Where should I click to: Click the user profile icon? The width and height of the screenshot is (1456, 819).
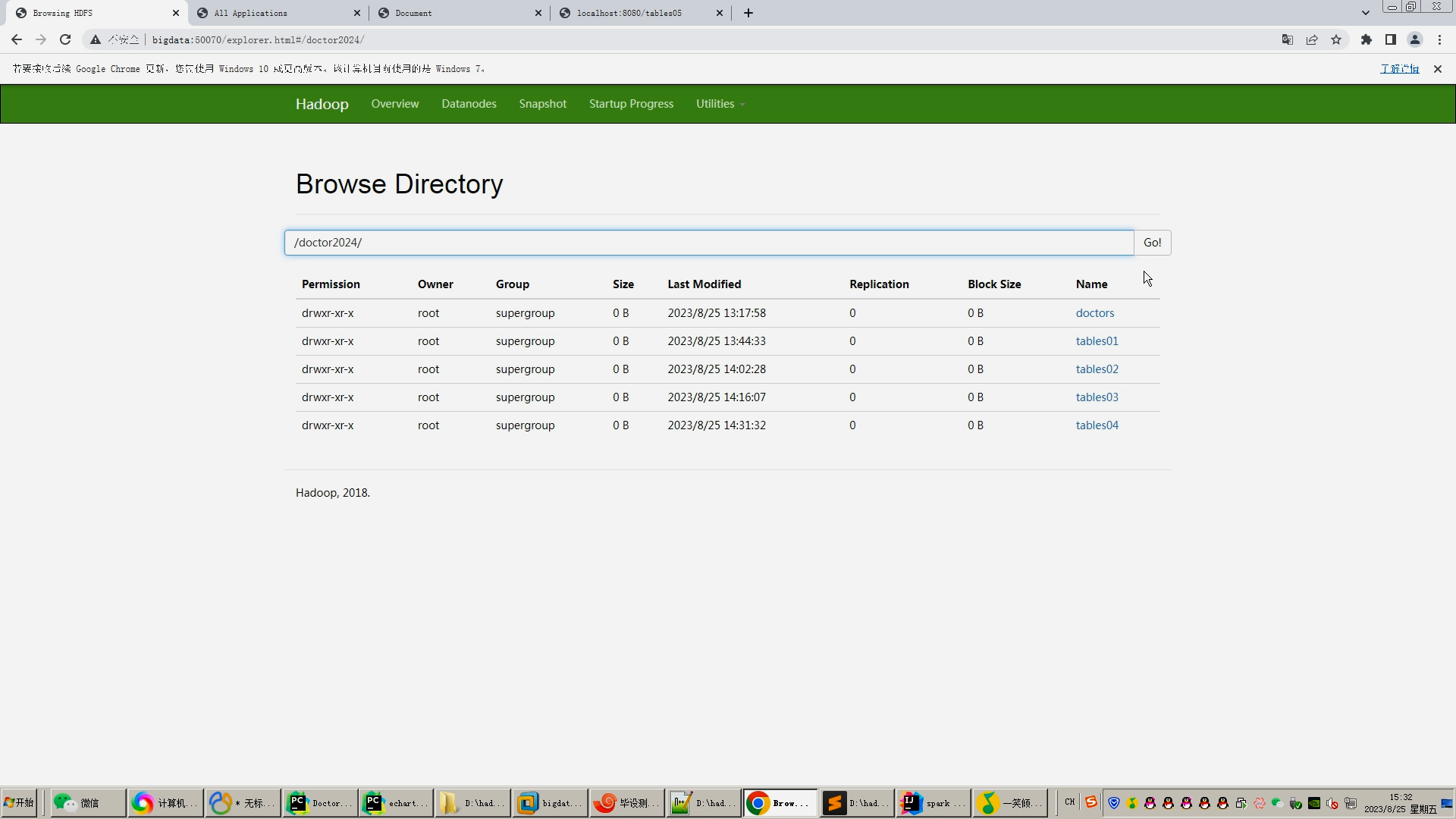tap(1414, 39)
